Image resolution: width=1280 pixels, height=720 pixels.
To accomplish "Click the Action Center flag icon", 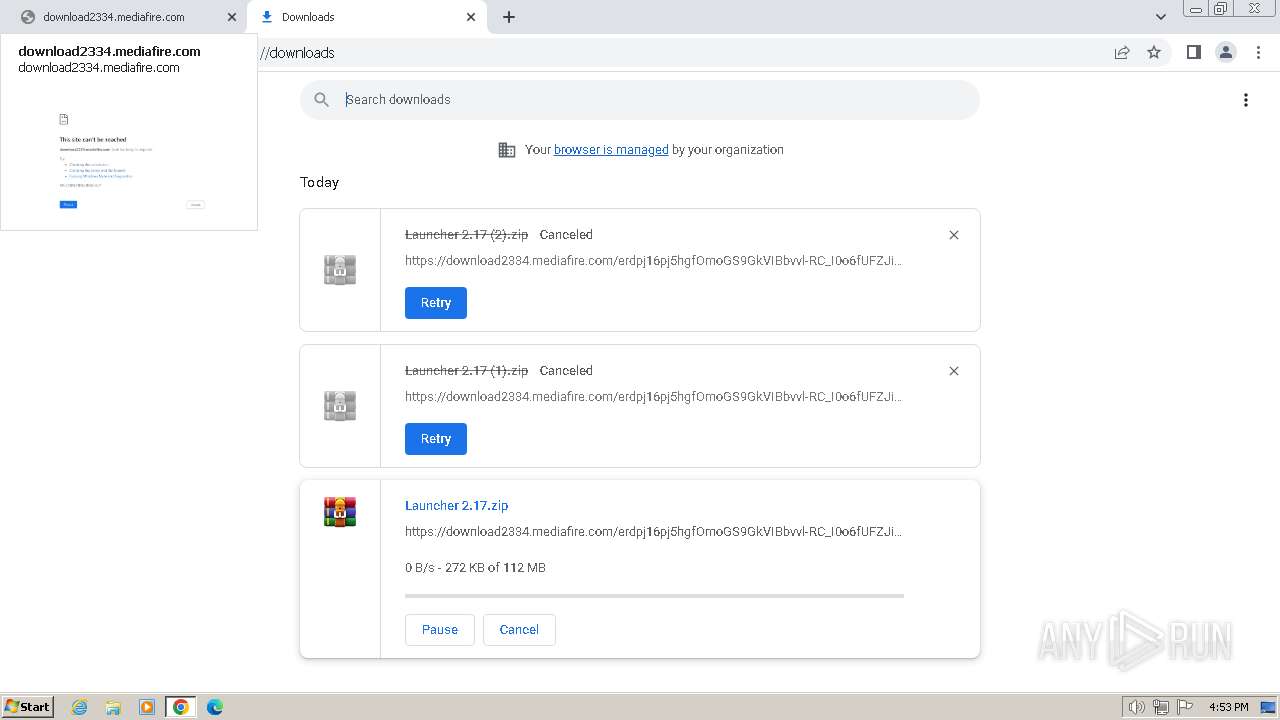I will click(1185, 707).
